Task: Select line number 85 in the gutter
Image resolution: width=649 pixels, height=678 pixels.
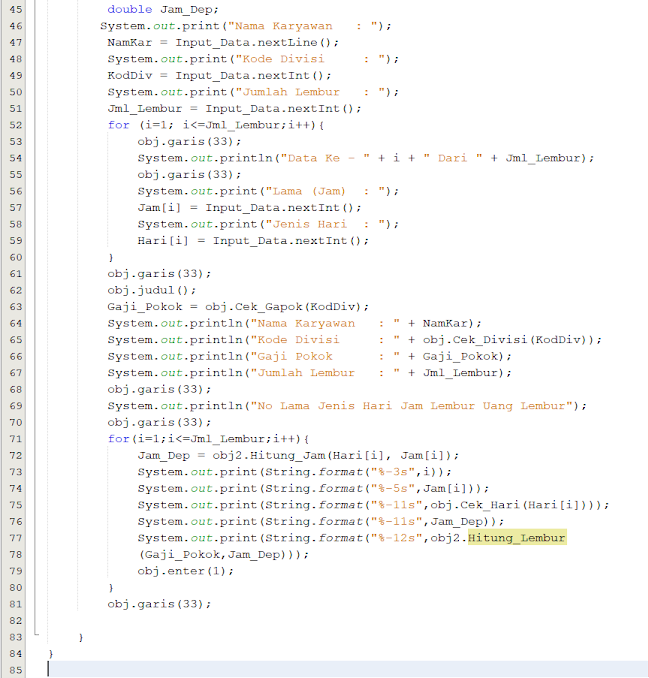Action: [x=16, y=670]
